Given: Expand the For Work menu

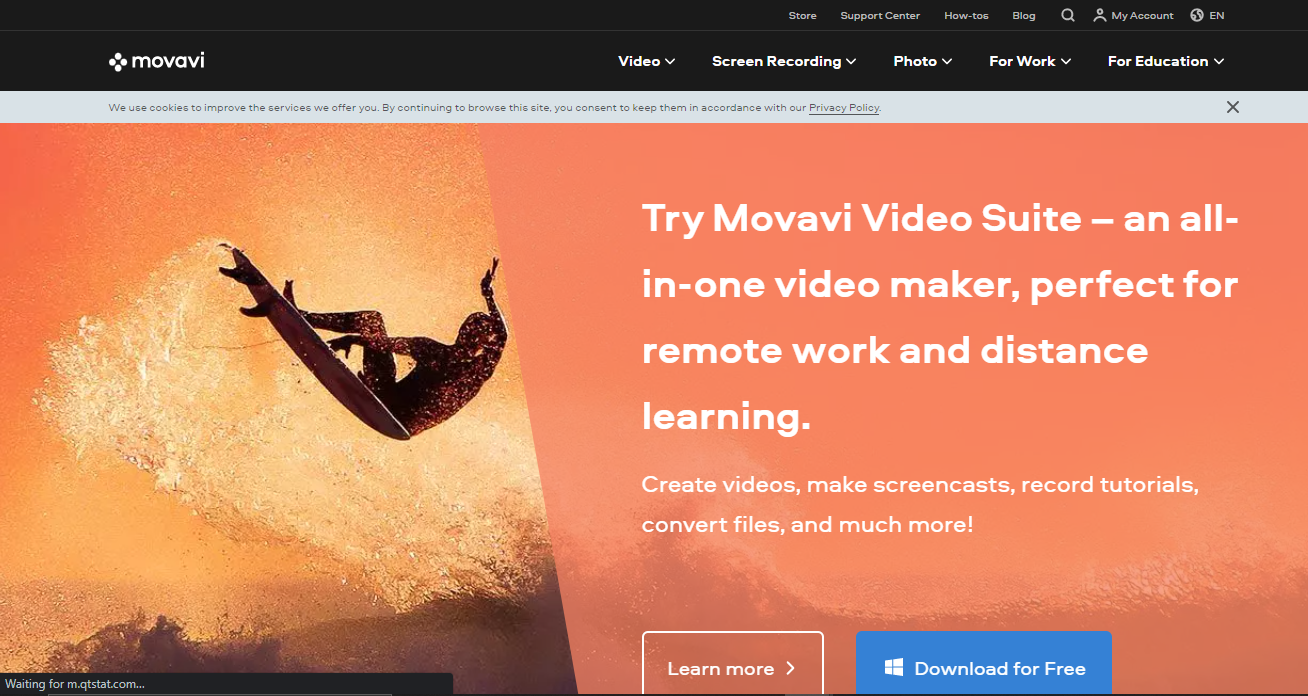Looking at the screenshot, I should click(x=1030, y=61).
